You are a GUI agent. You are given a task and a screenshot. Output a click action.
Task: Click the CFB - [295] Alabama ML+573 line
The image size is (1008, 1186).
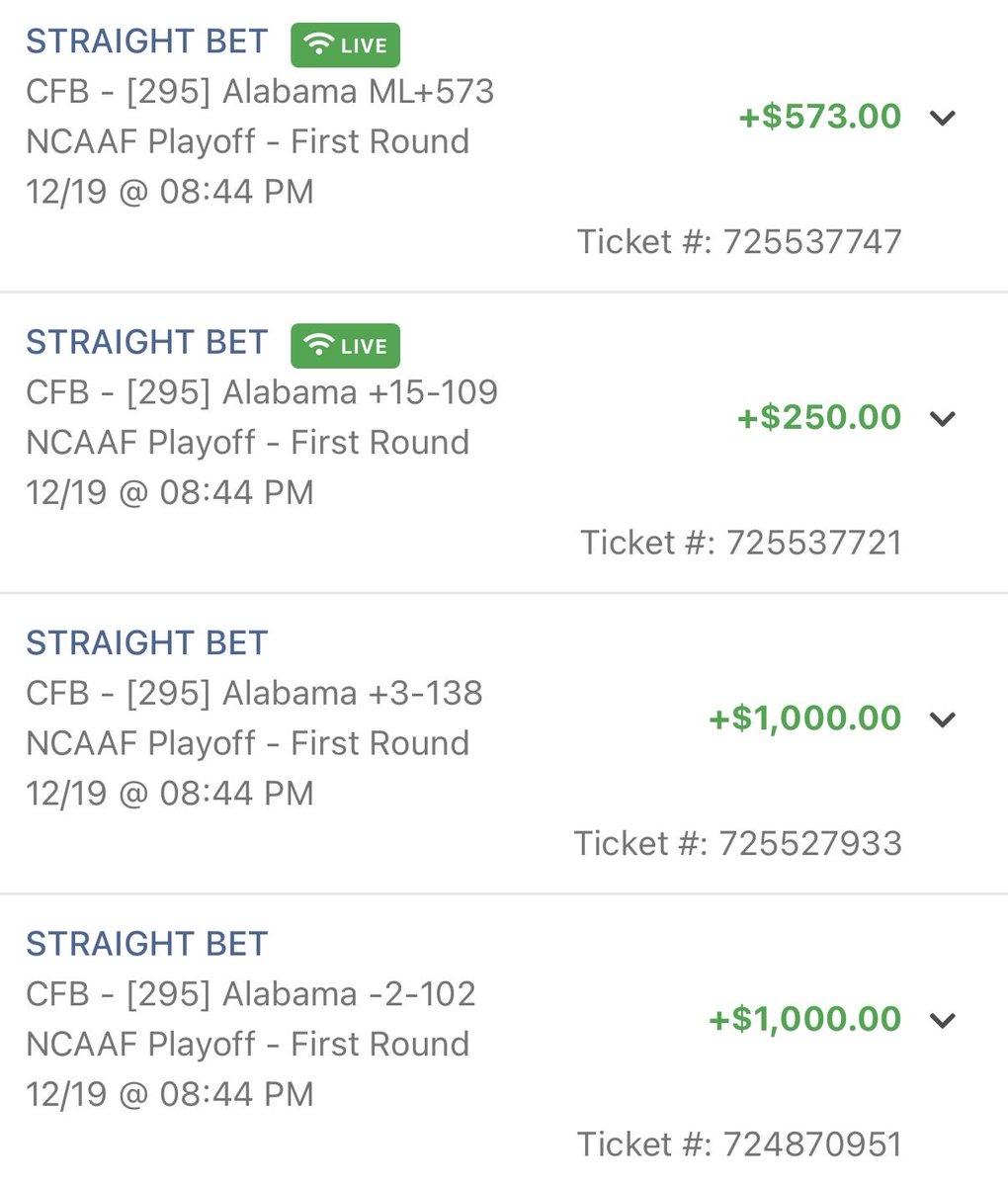coord(260,92)
